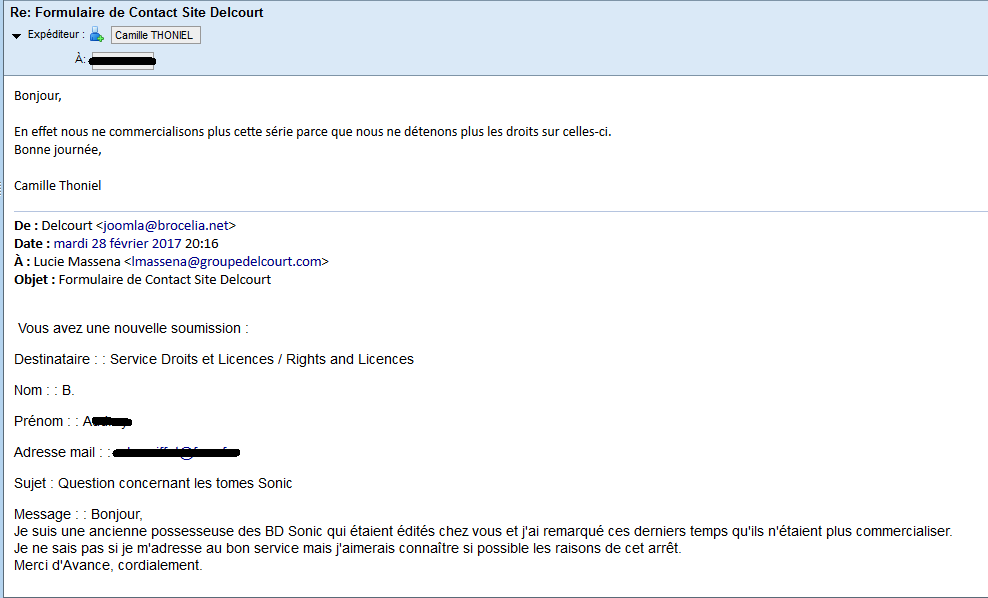Click the Bonjour greeting in the reply
Screen dimensions: 988x598
38,96
